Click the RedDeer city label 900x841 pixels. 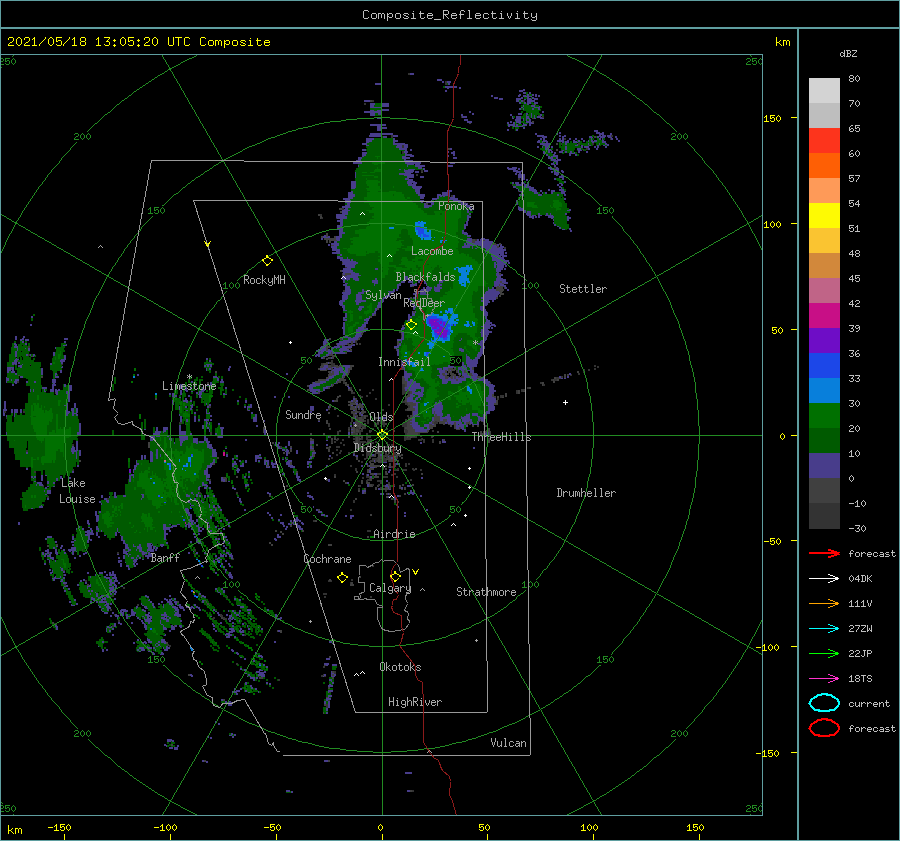[x=424, y=303]
